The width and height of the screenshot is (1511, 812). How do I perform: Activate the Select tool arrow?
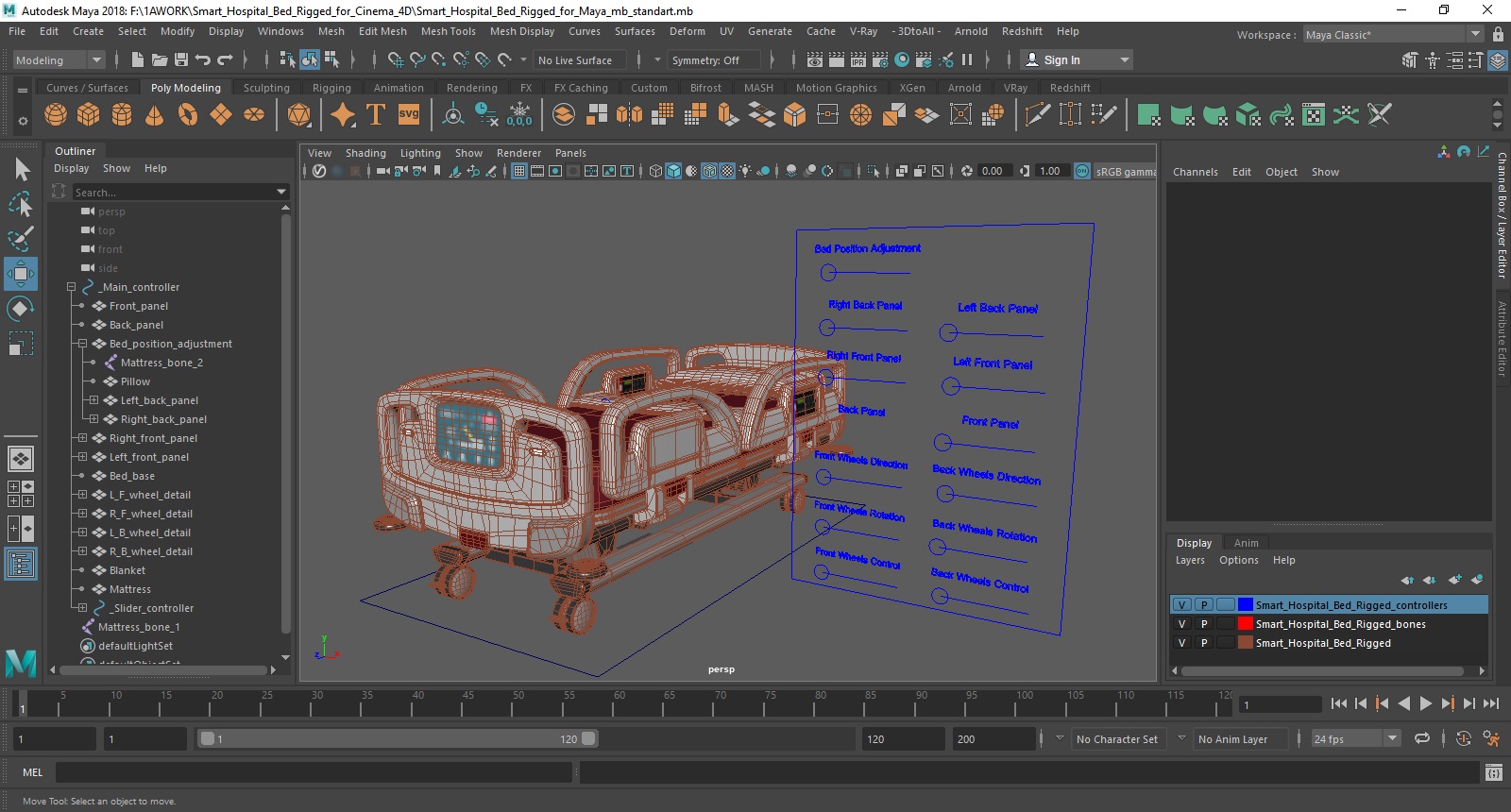click(21, 170)
